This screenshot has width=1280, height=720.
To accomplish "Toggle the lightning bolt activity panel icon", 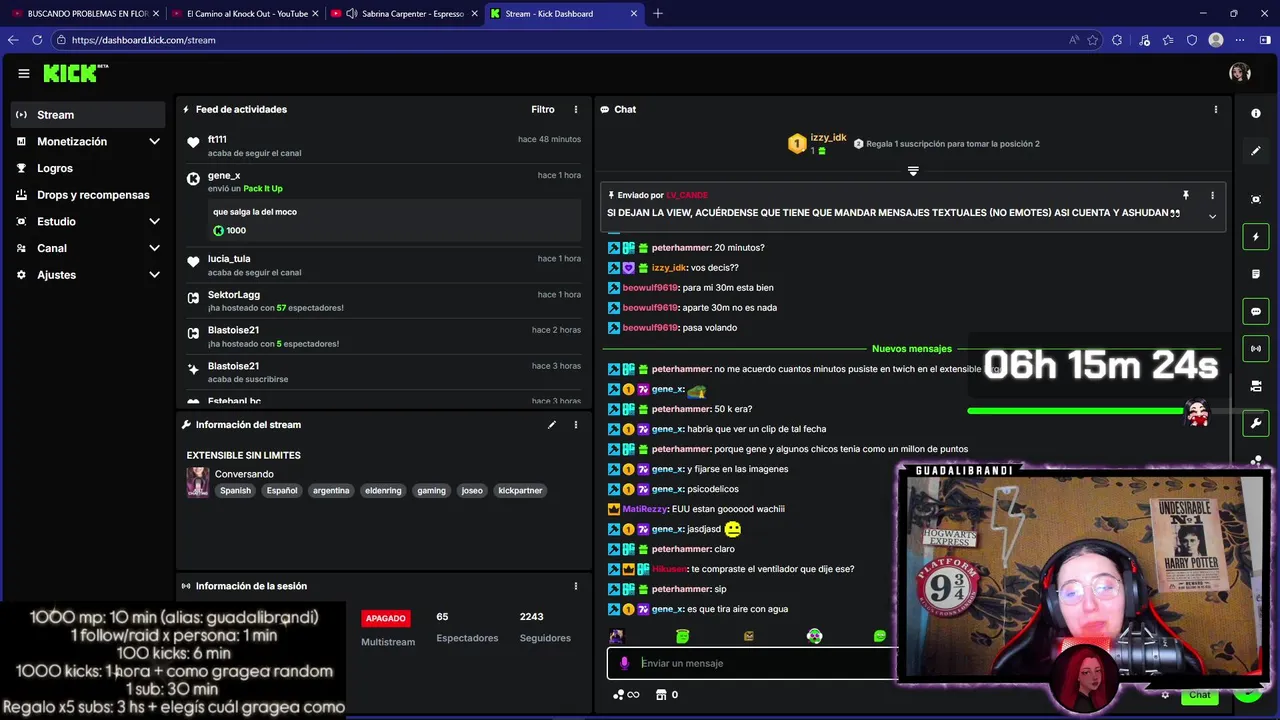I will pos(1256,237).
